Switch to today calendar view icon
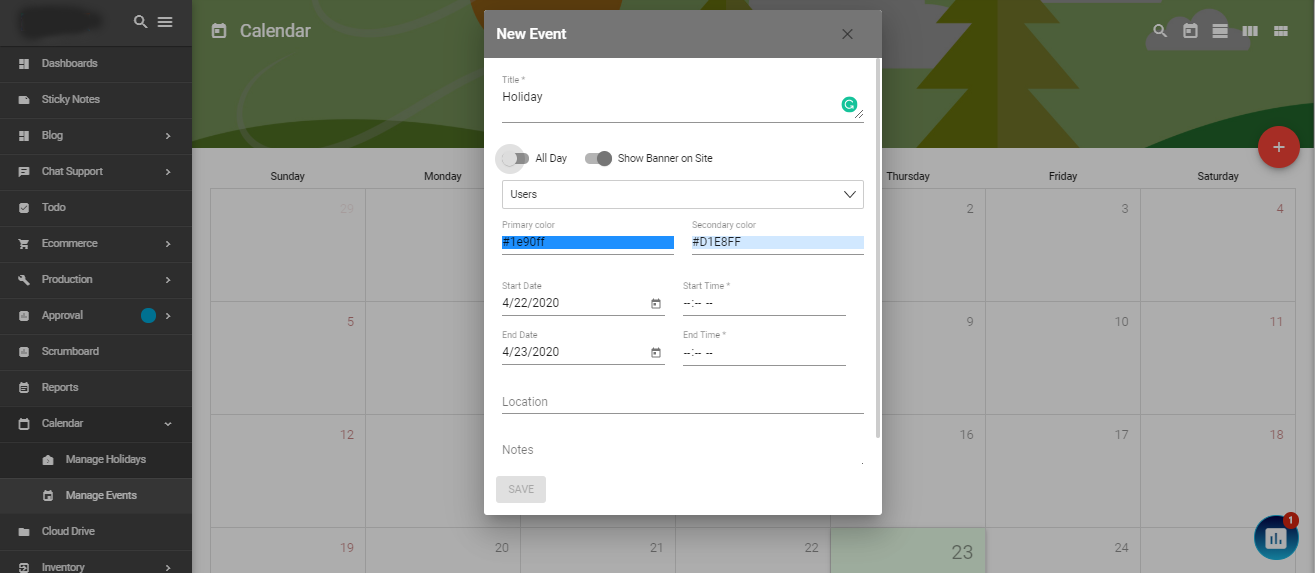Image resolution: width=1315 pixels, height=573 pixels. click(x=1190, y=31)
